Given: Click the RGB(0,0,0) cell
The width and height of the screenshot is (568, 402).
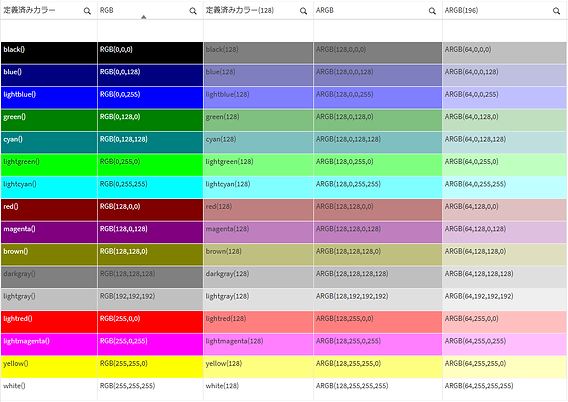Looking at the screenshot, I should tap(150, 53).
